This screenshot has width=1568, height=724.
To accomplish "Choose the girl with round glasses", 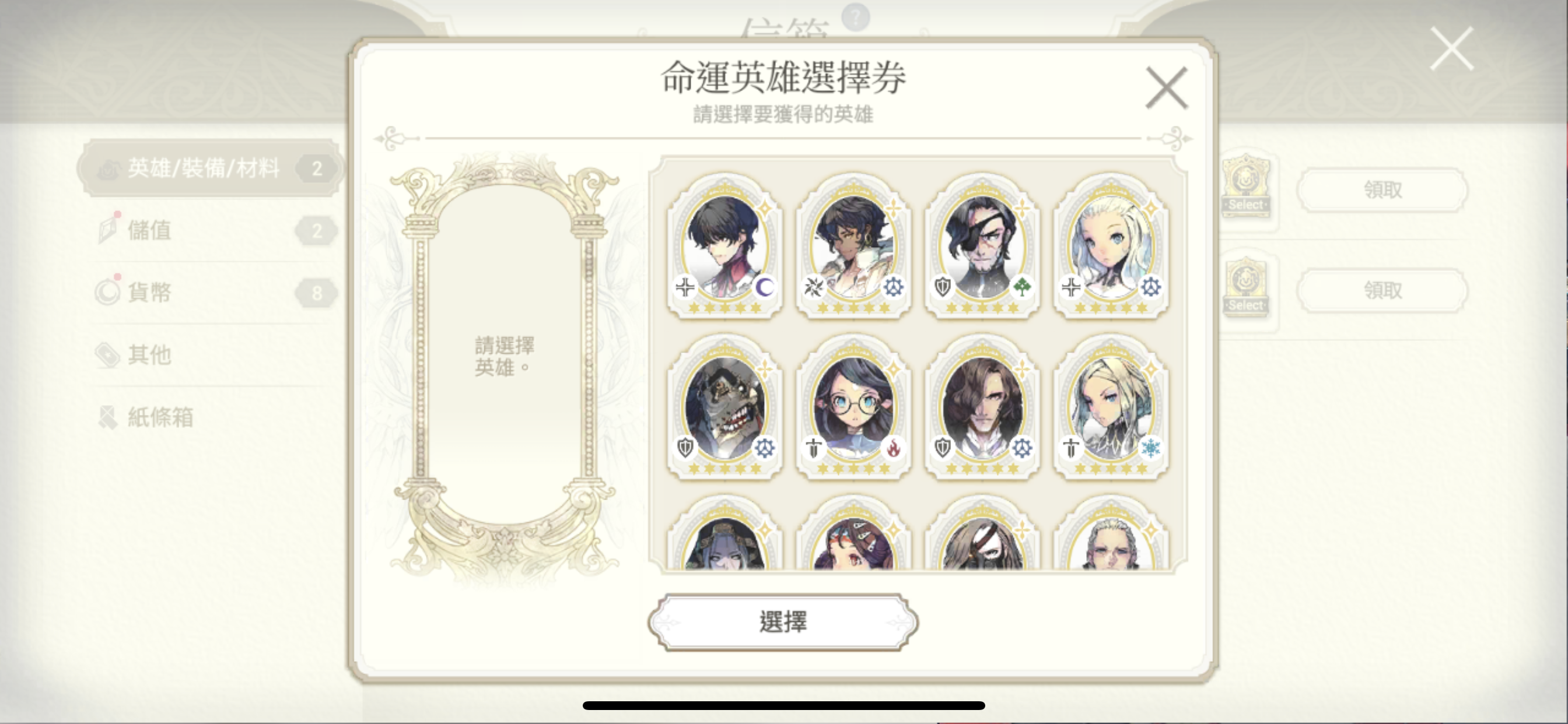I will pyautogui.click(x=854, y=407).
